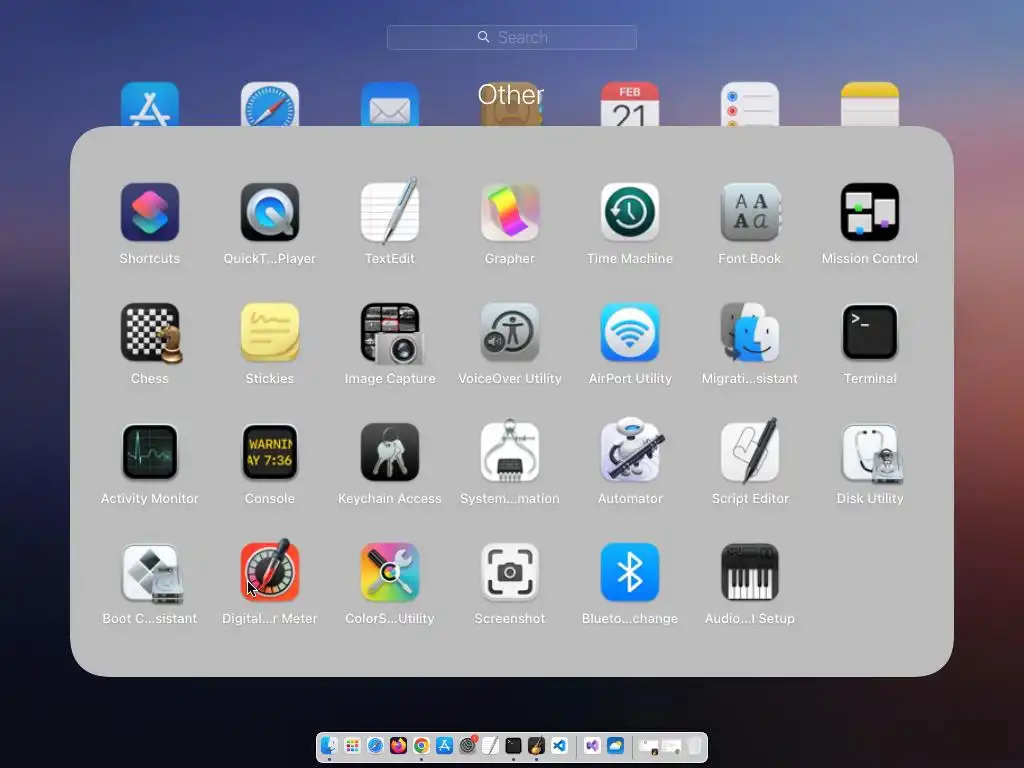Image resolution: width=1024 pixels, height=768 pixels.
Task: Click the Launchpad Search field
Action: [512, 37]
